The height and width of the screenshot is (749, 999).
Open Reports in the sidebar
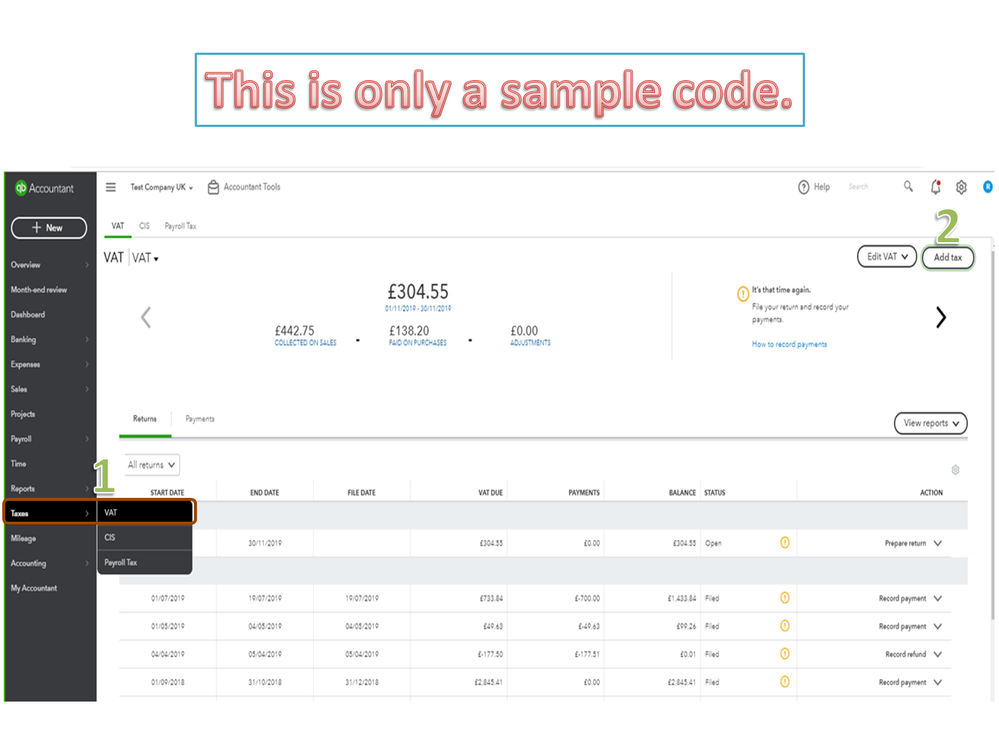tap(50, 489)
